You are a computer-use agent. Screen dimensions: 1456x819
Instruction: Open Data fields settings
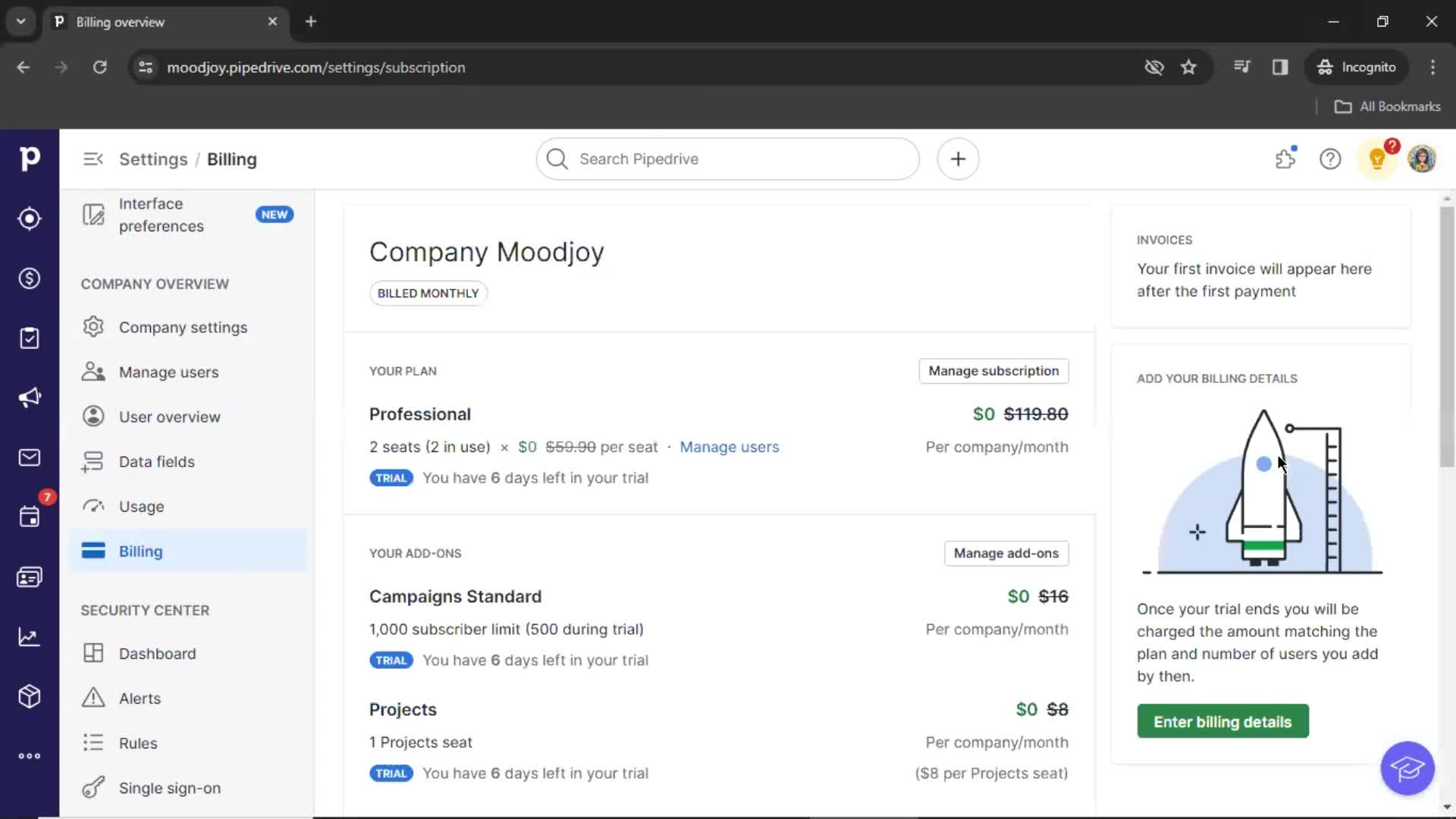(x=188, y=462)
